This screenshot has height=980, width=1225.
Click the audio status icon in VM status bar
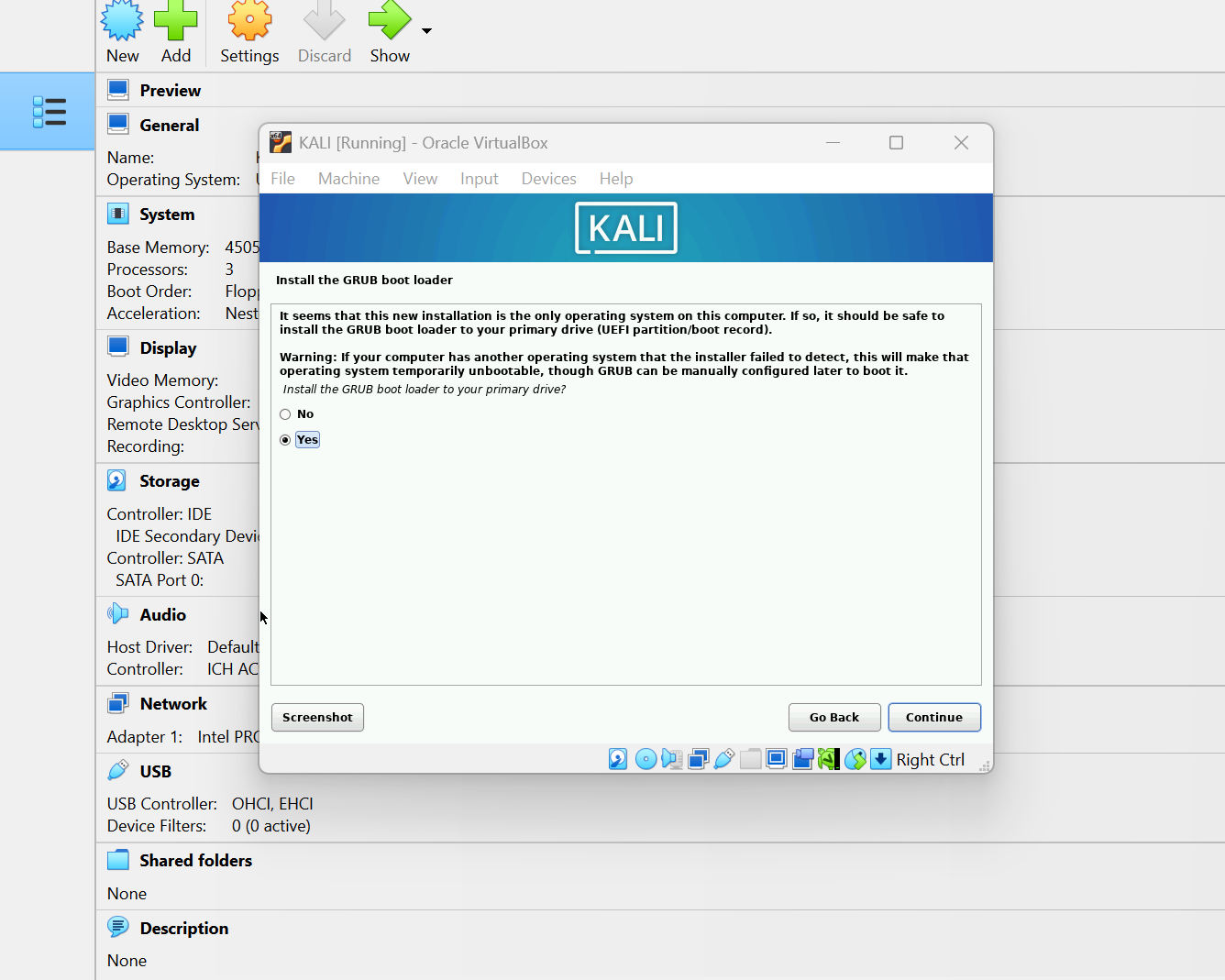tap(672, 759)
